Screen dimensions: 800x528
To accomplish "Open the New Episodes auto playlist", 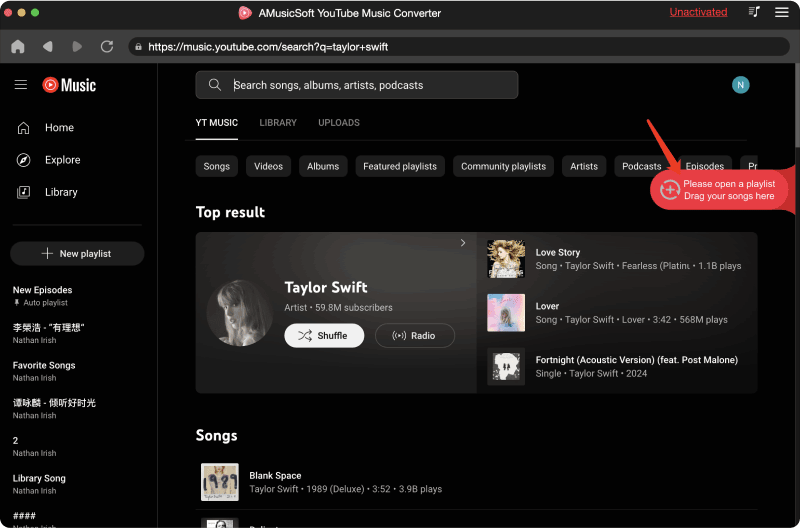I will coord(42,295).
